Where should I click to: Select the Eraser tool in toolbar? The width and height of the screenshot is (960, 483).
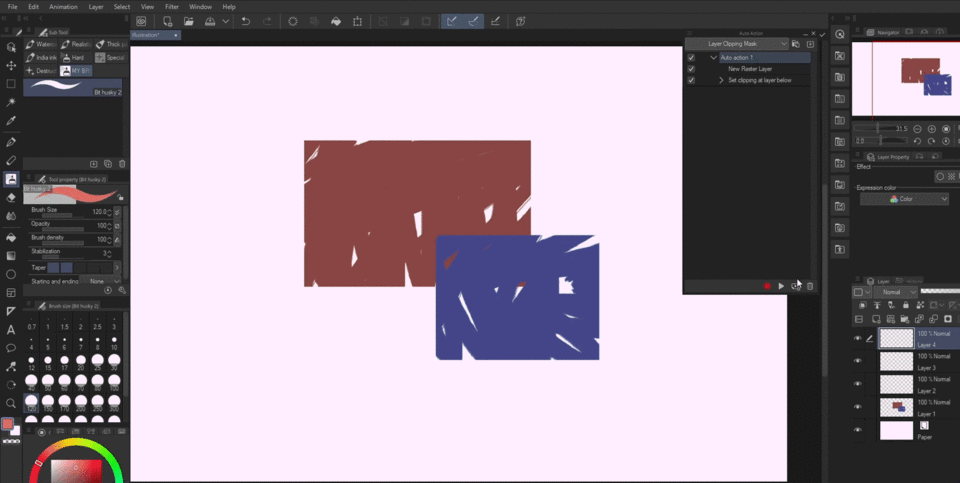pos(11,198)
